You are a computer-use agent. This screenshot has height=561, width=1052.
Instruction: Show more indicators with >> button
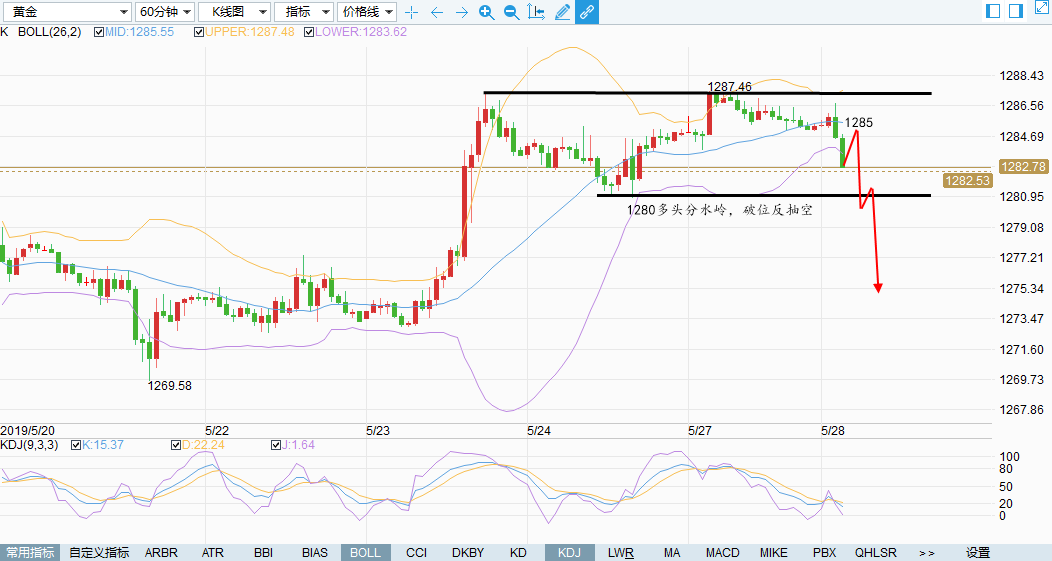click(x=926, y=552)
